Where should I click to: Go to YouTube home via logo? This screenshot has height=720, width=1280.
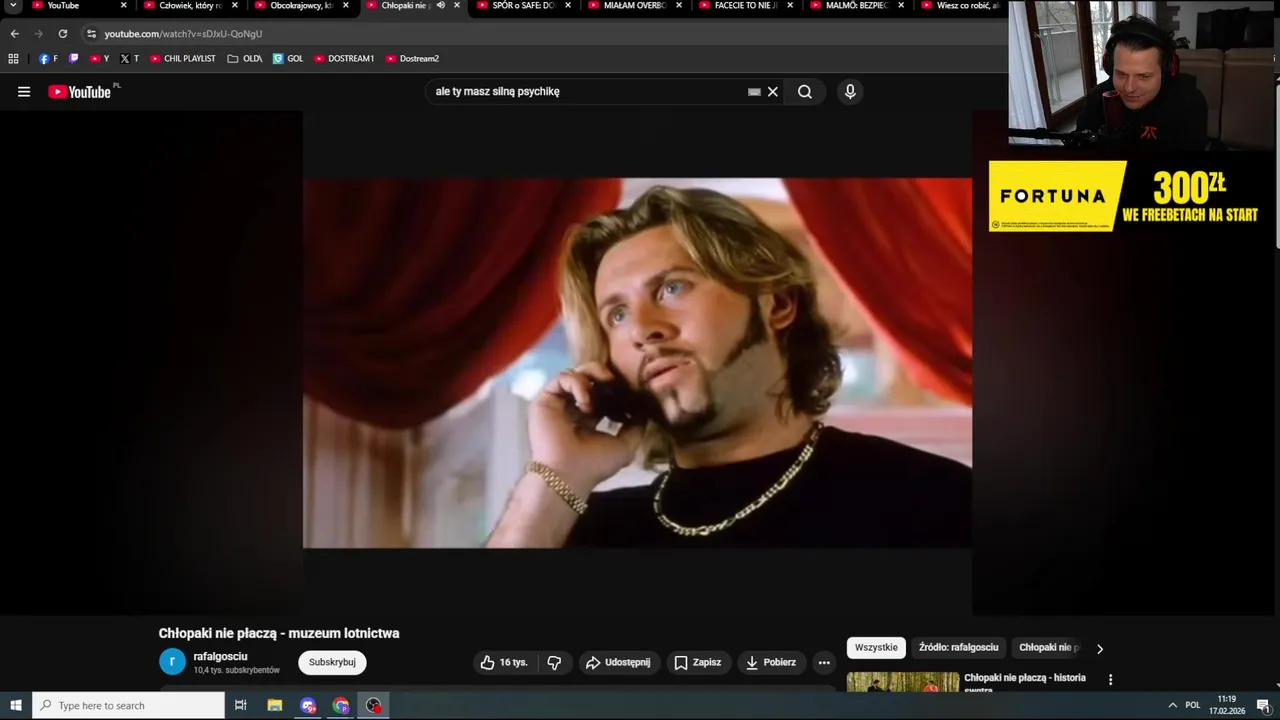pyautogui.click(x=80, y=92)
